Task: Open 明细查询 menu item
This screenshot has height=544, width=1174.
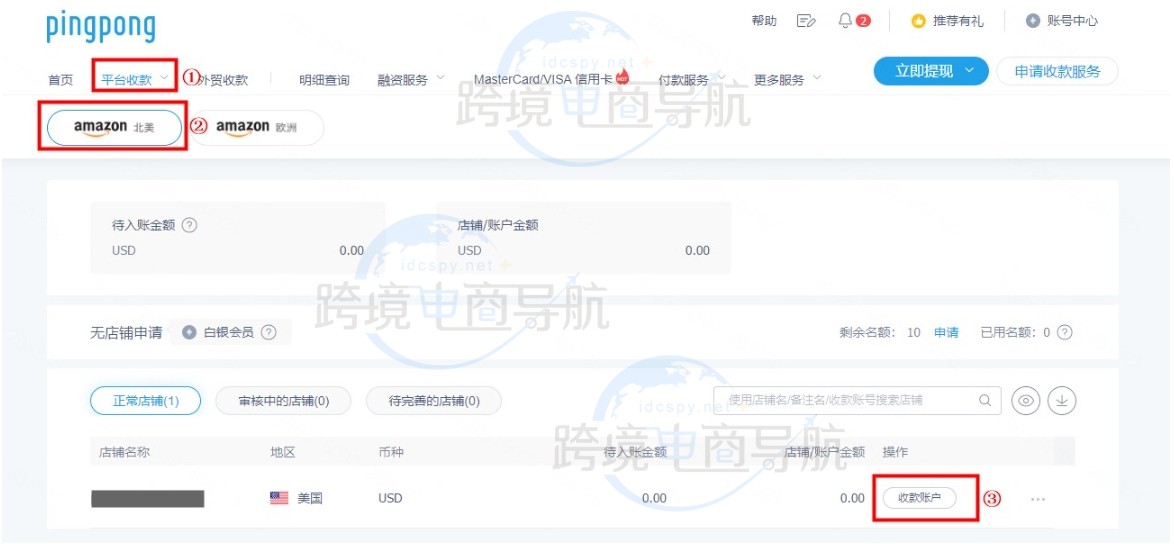Action: coord(324,80)
